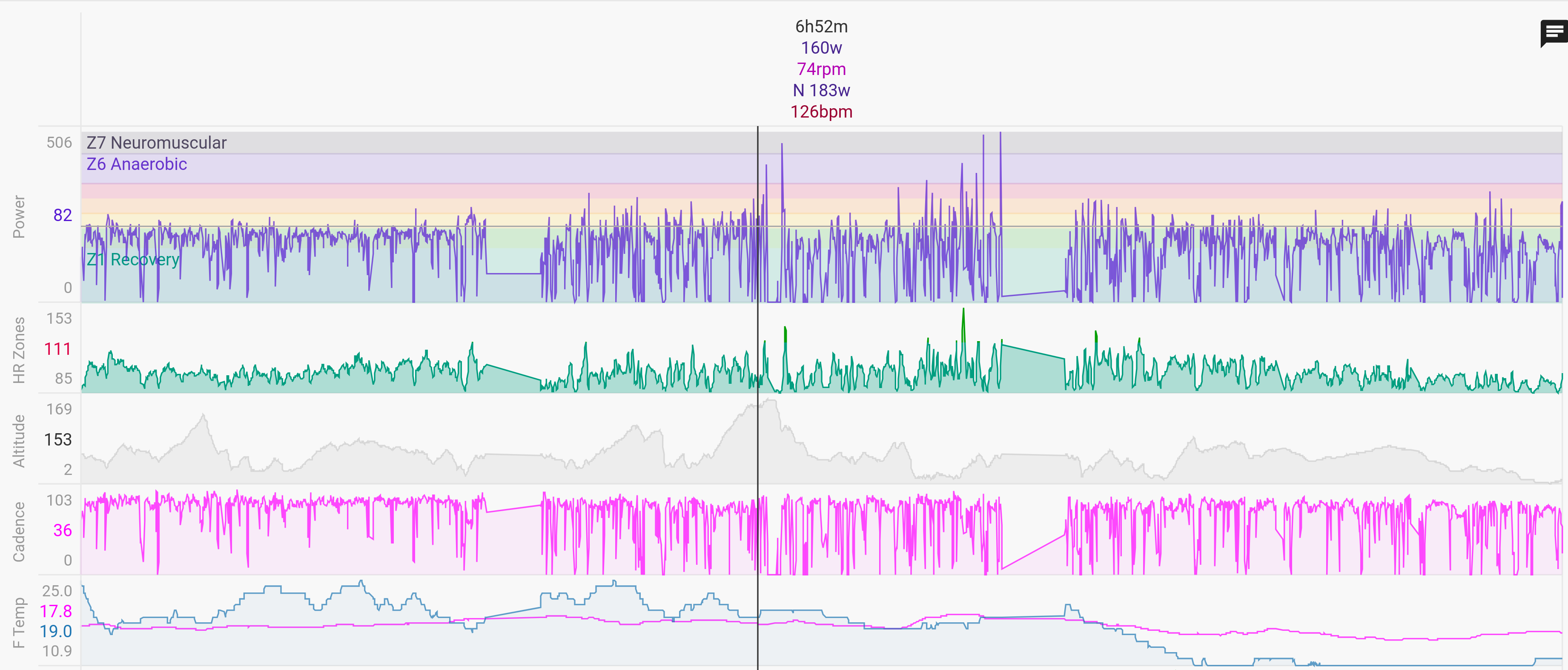This screenshot has height=670, width=1568.
Task: Click the N 183w normalized power readout
Action: click(x=821, y=91)
